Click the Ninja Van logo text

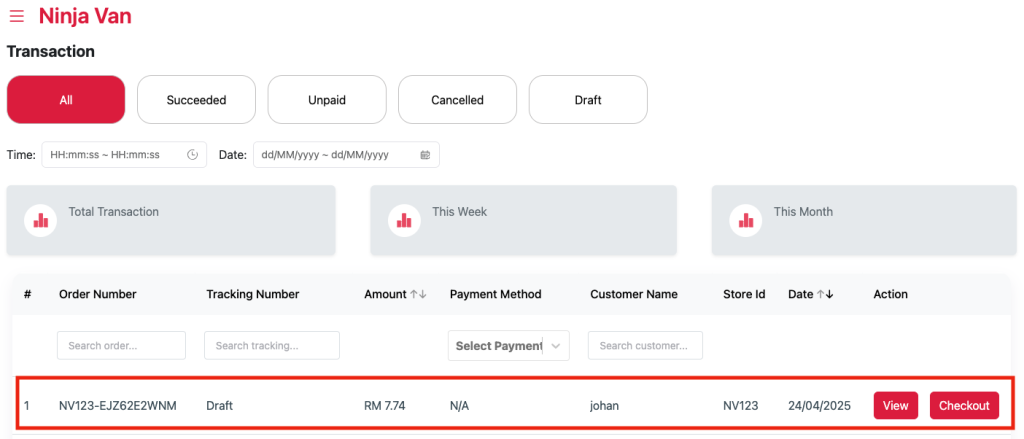pos(85,16)
